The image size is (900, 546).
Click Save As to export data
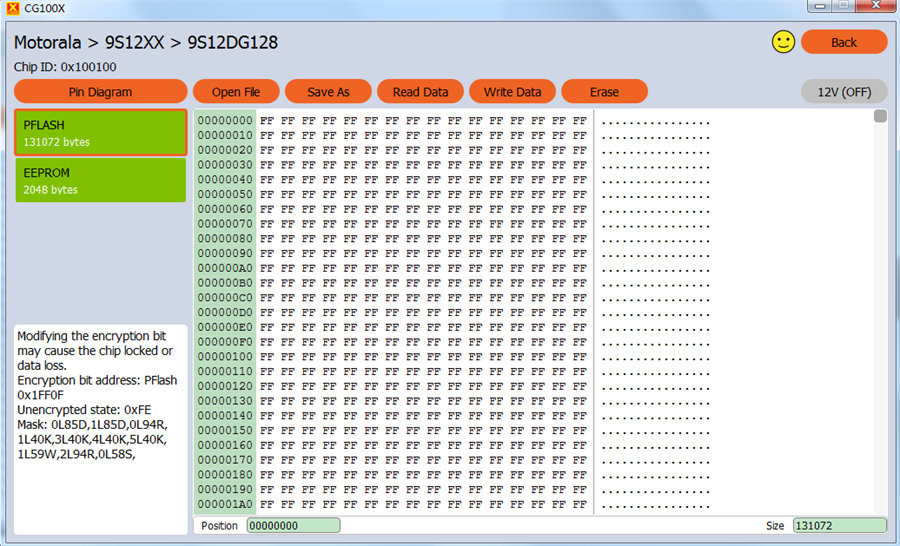click(x=328, y=92)
